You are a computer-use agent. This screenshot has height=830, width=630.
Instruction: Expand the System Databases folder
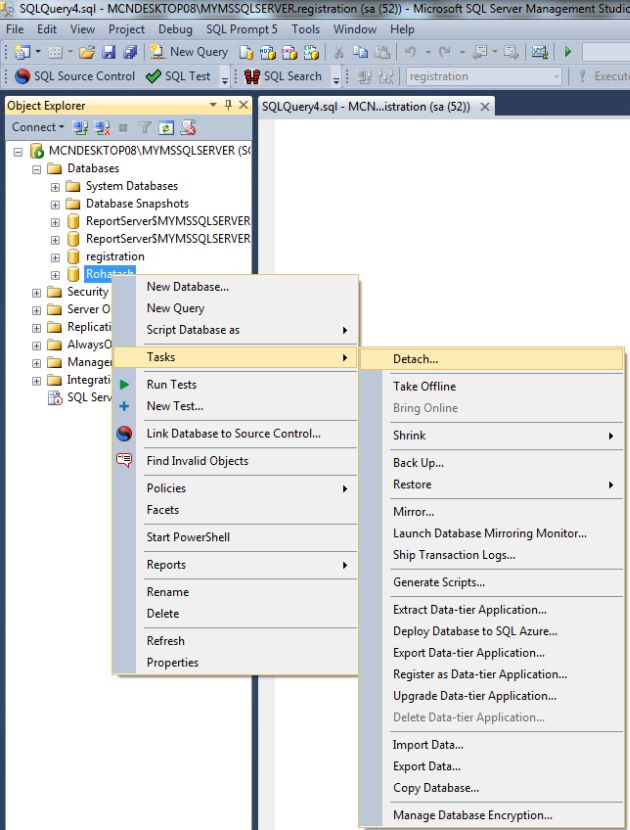pyautogui.click(x=55, y=187)
